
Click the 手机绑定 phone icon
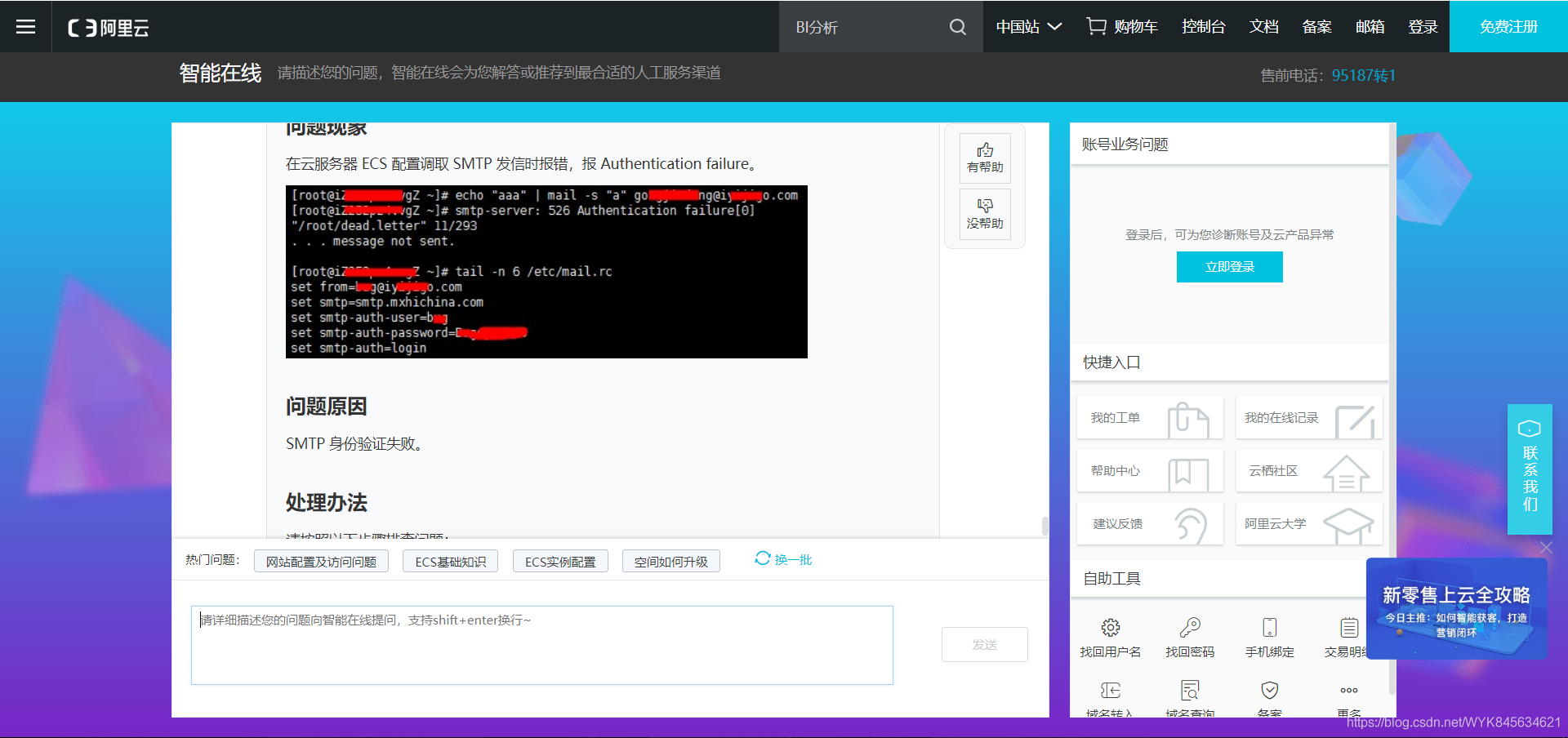click(x=1270, y=629)
